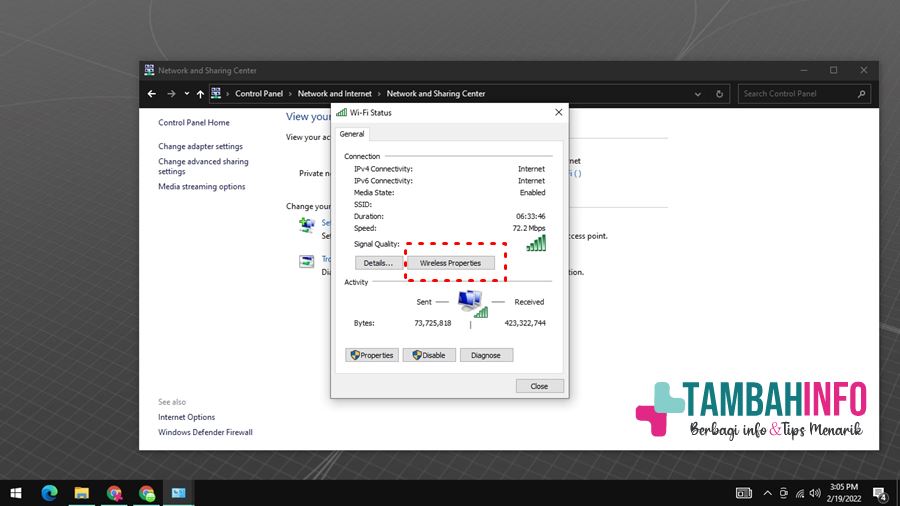Click the signal quality bars indicator
The image size is (900, 506).
coord(536,243)
